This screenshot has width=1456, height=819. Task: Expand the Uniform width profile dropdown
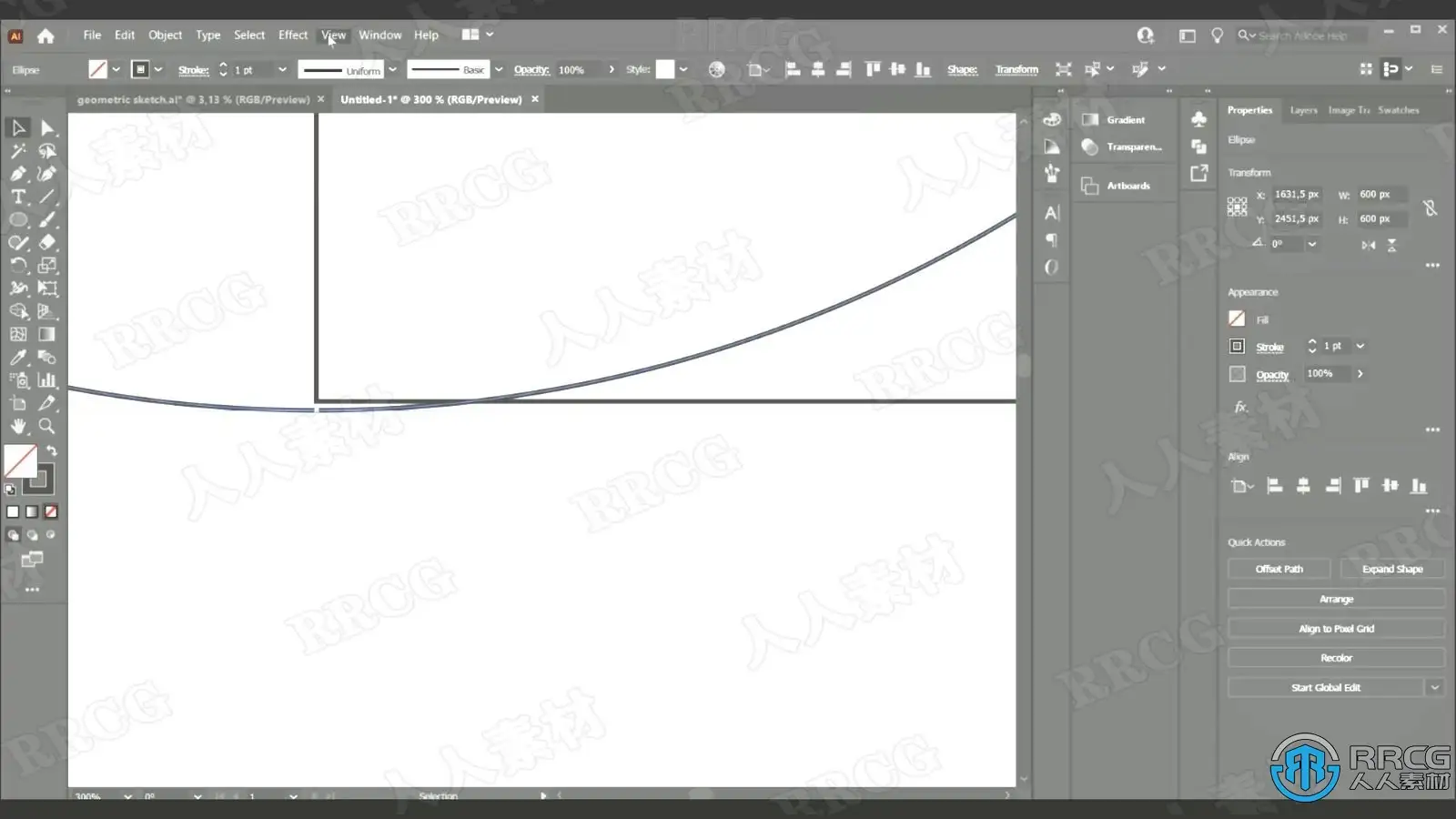point(393,70)
